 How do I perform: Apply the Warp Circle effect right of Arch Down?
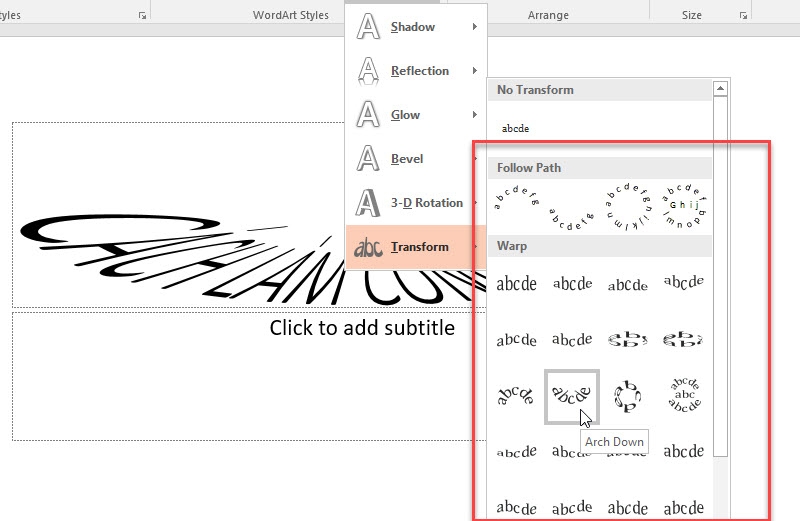tap(628, 396)
